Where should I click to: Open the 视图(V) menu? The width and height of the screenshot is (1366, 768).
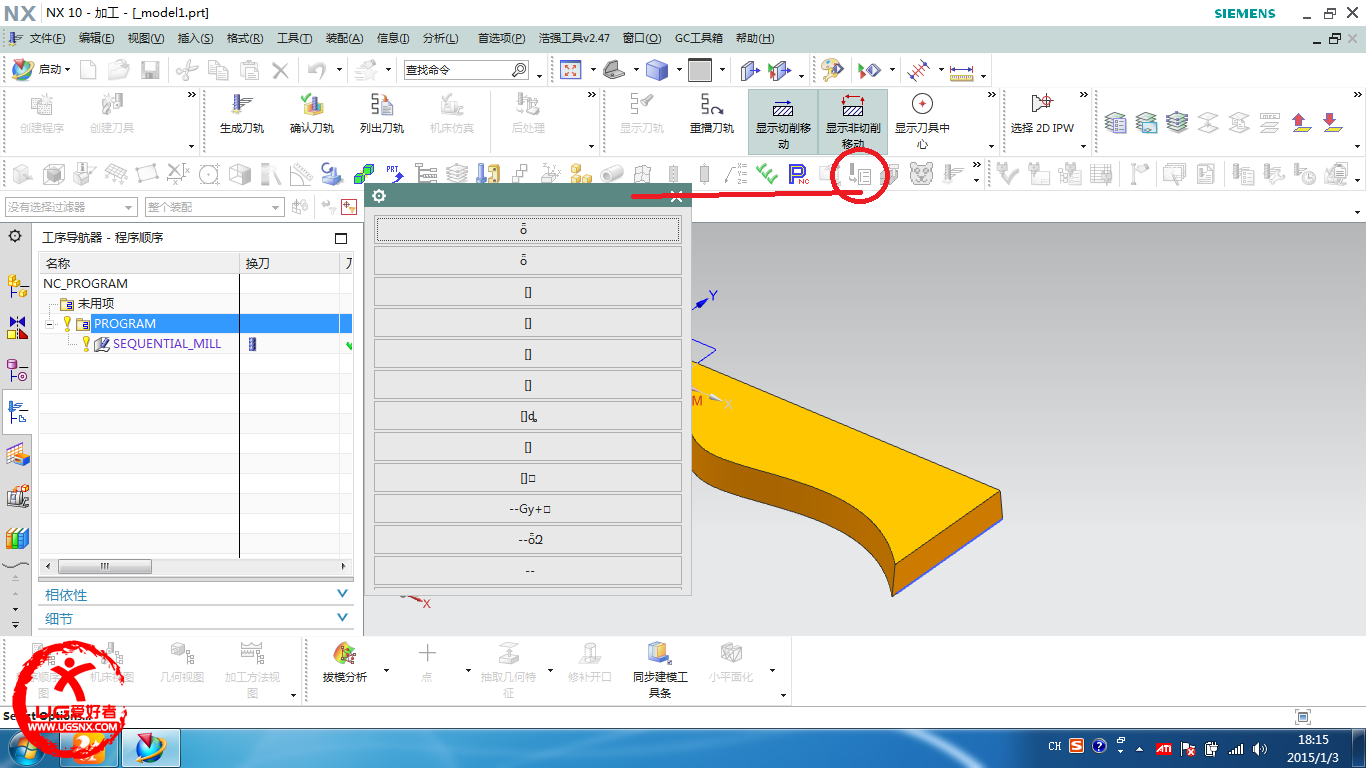pyautogui.click(x=146, y=38)
